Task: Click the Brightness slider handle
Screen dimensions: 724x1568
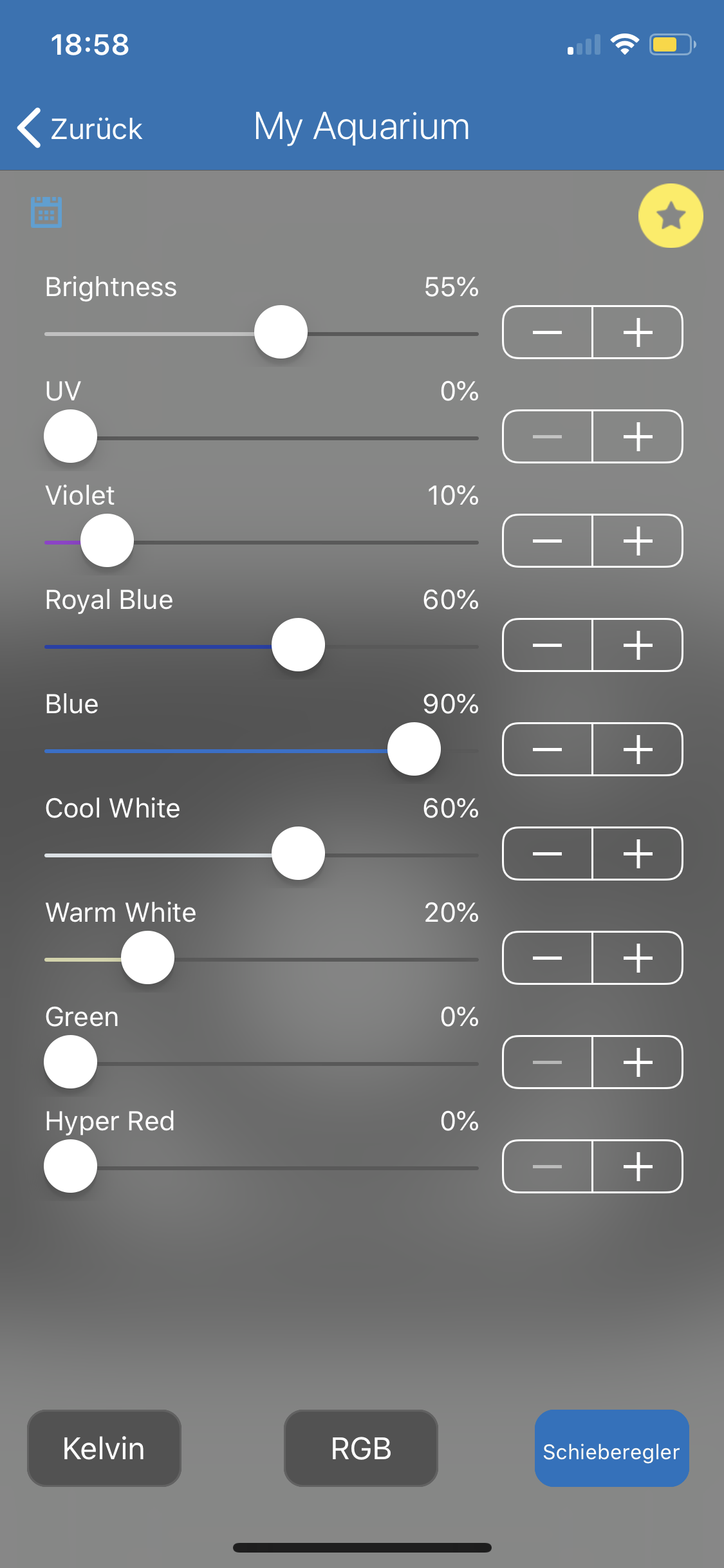Action: pos(281,332)
